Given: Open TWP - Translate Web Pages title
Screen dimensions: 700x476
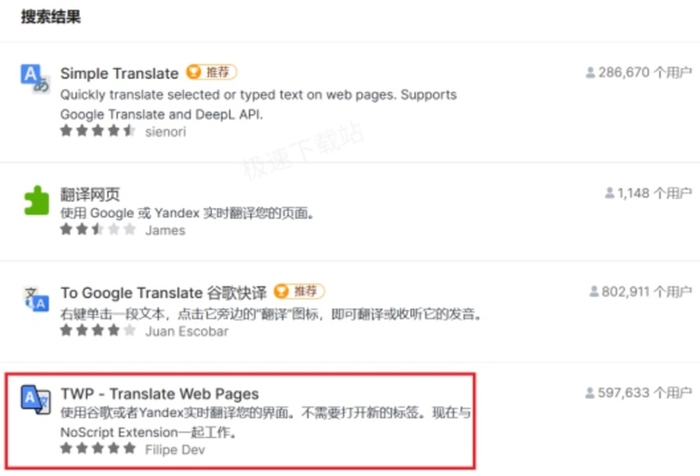Looking at the screenshot, I should coord(159,394).
